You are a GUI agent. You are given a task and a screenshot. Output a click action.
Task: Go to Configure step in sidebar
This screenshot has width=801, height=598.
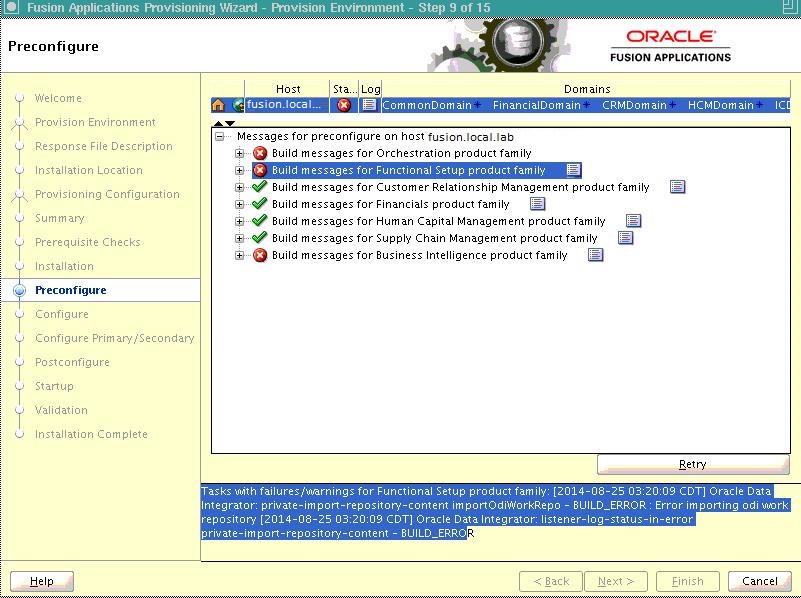click(x=62, y=314)
